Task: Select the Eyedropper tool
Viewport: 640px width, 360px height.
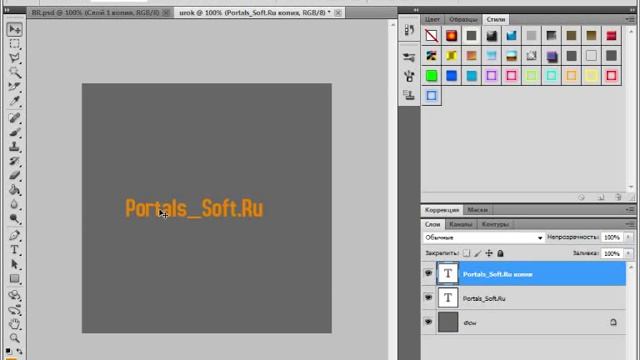Action: tap(15, 101)
